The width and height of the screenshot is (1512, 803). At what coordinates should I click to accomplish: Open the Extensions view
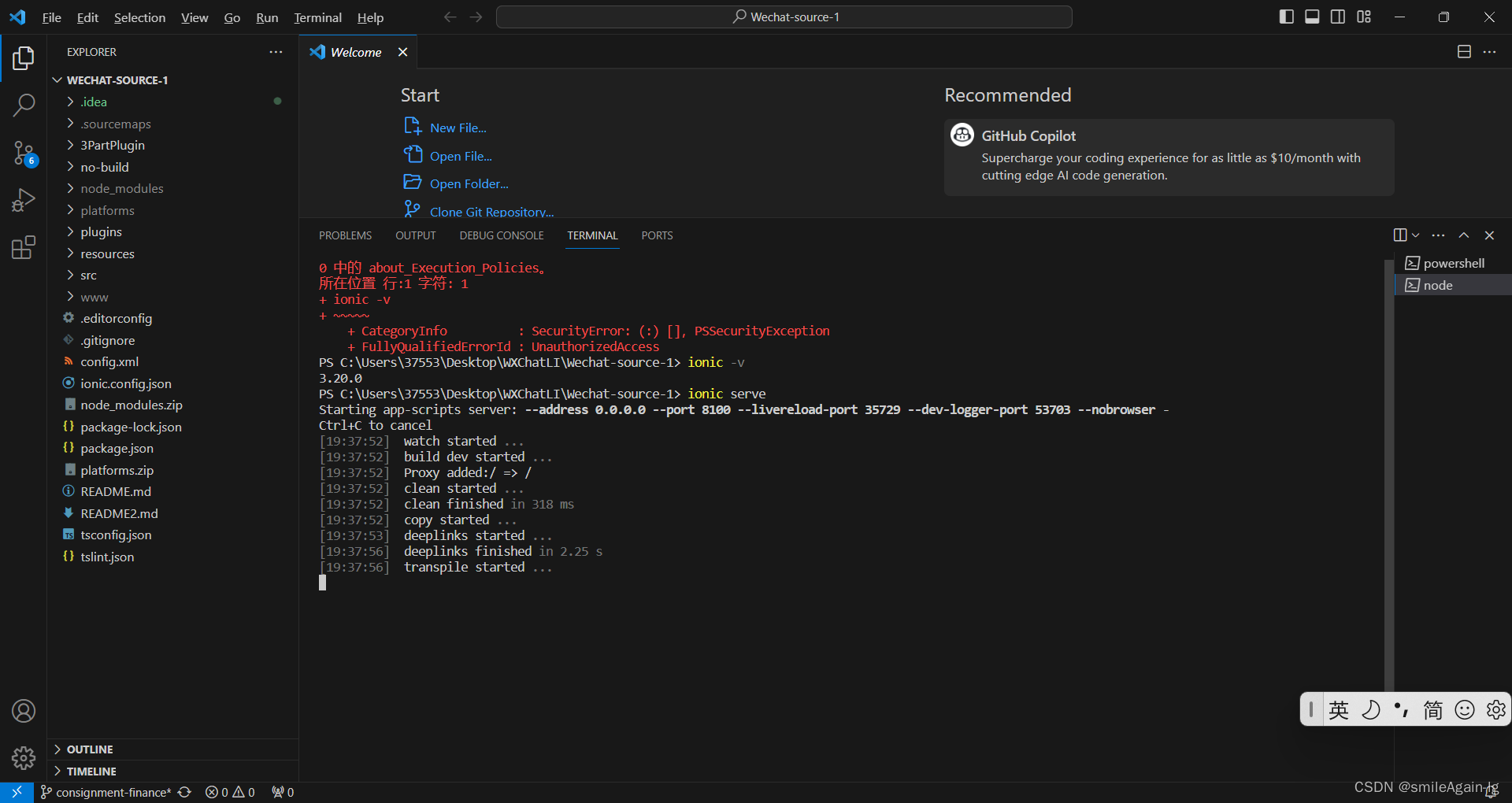24,247
